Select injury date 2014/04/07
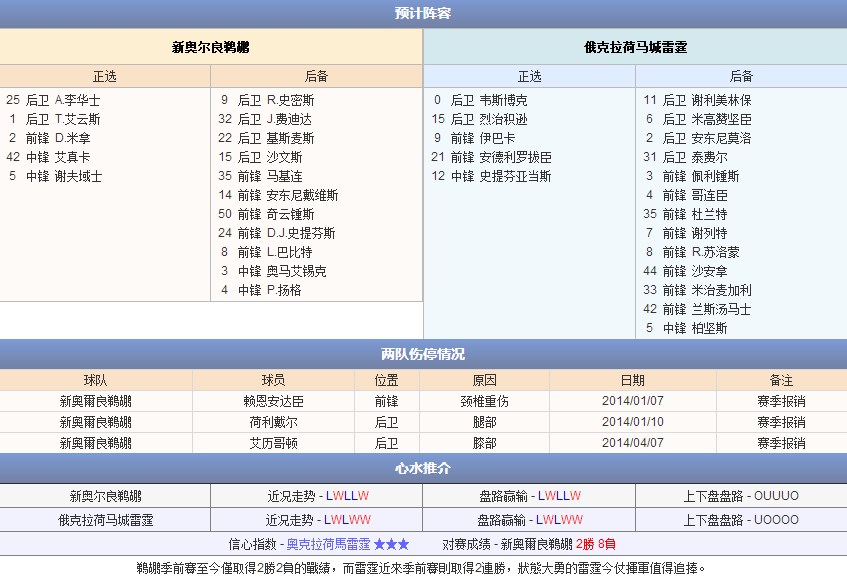This screenshot has width=847, height=579. (x=633, y=443)
